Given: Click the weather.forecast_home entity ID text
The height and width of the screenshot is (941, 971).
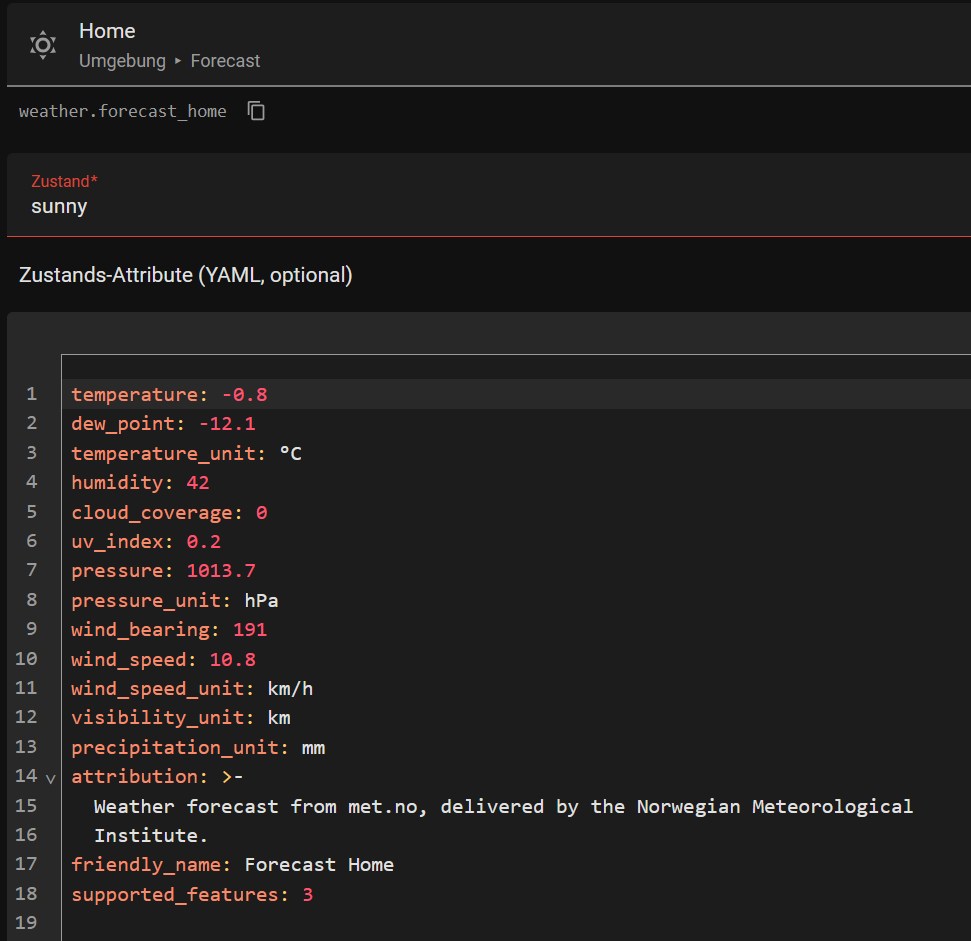Looking at the screenshot, I should [x=122, y=111].
